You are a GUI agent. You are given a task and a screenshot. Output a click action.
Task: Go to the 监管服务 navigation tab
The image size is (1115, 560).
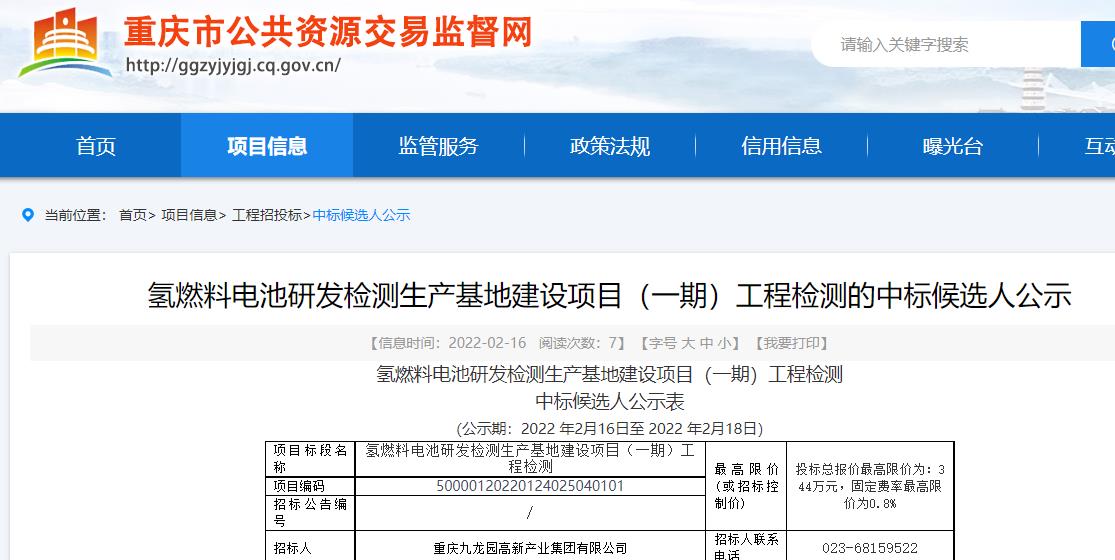438,146
